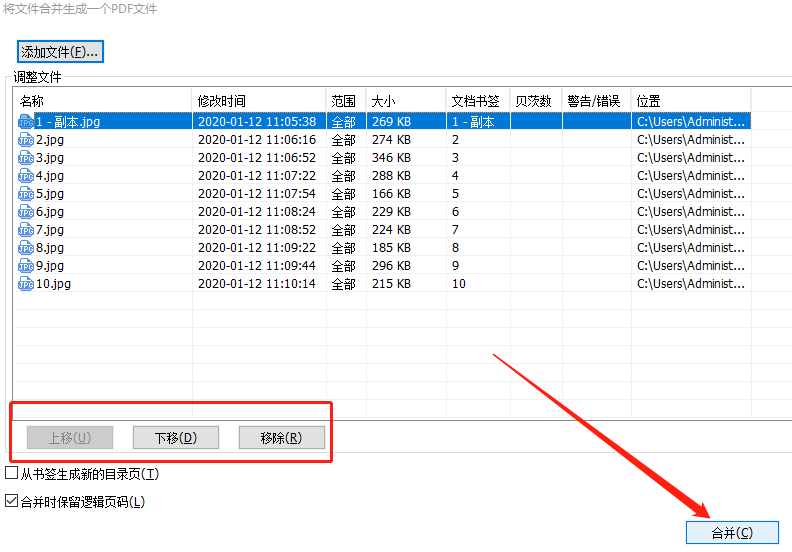Click the size value 269 KB

point(391,122)
